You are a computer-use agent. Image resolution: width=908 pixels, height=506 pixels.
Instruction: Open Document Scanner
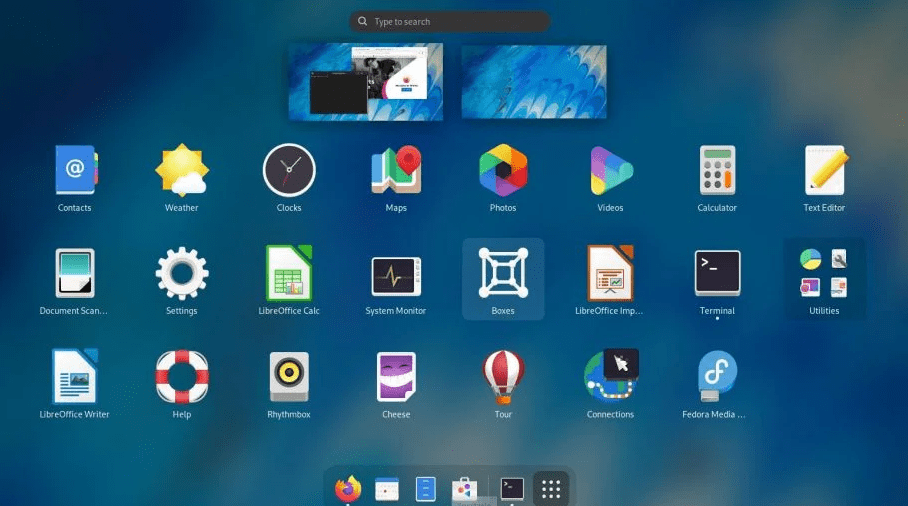[75, 281]
